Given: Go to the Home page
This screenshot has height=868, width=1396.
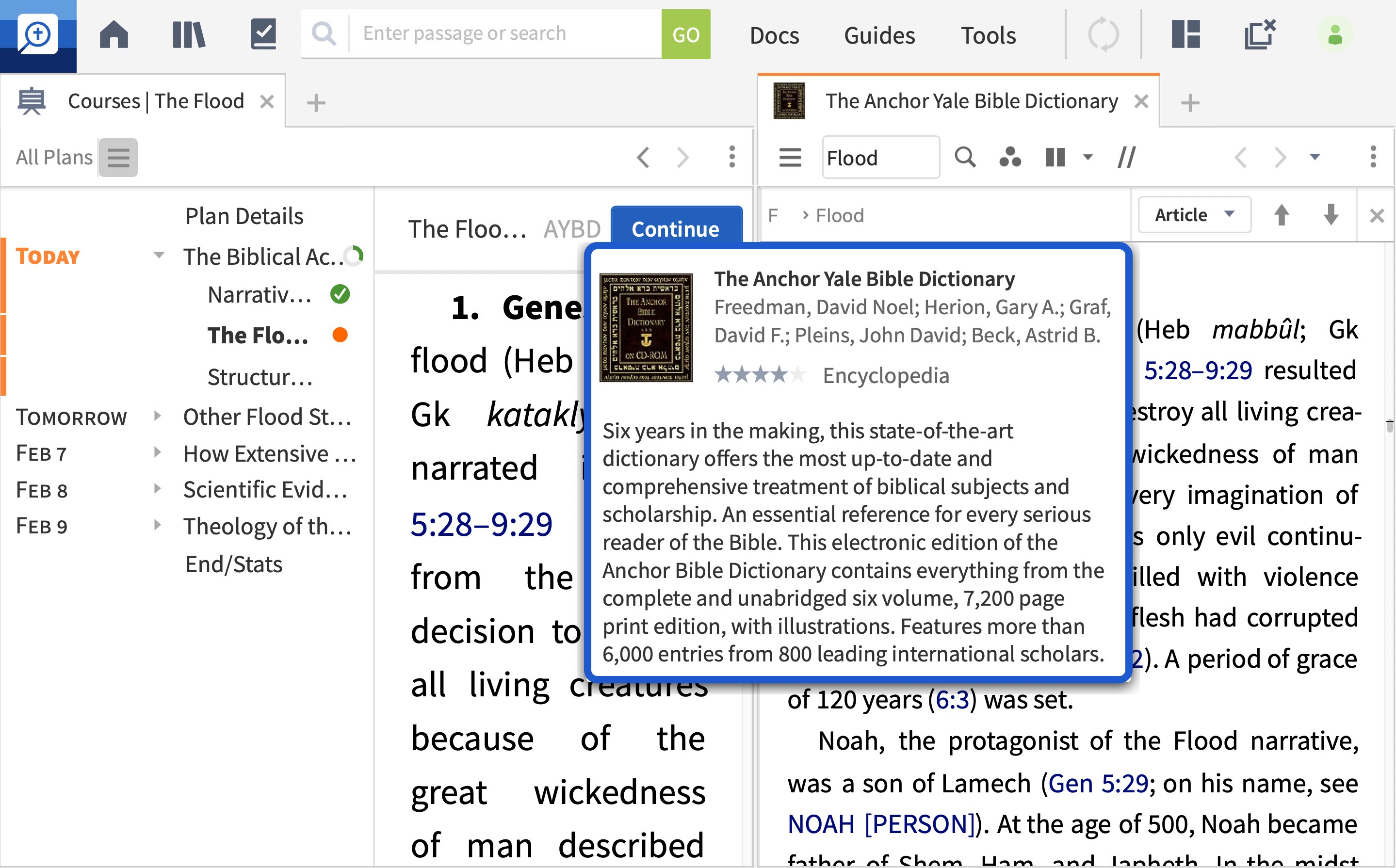Looking at the screenshot, I should tap(114, 34).
